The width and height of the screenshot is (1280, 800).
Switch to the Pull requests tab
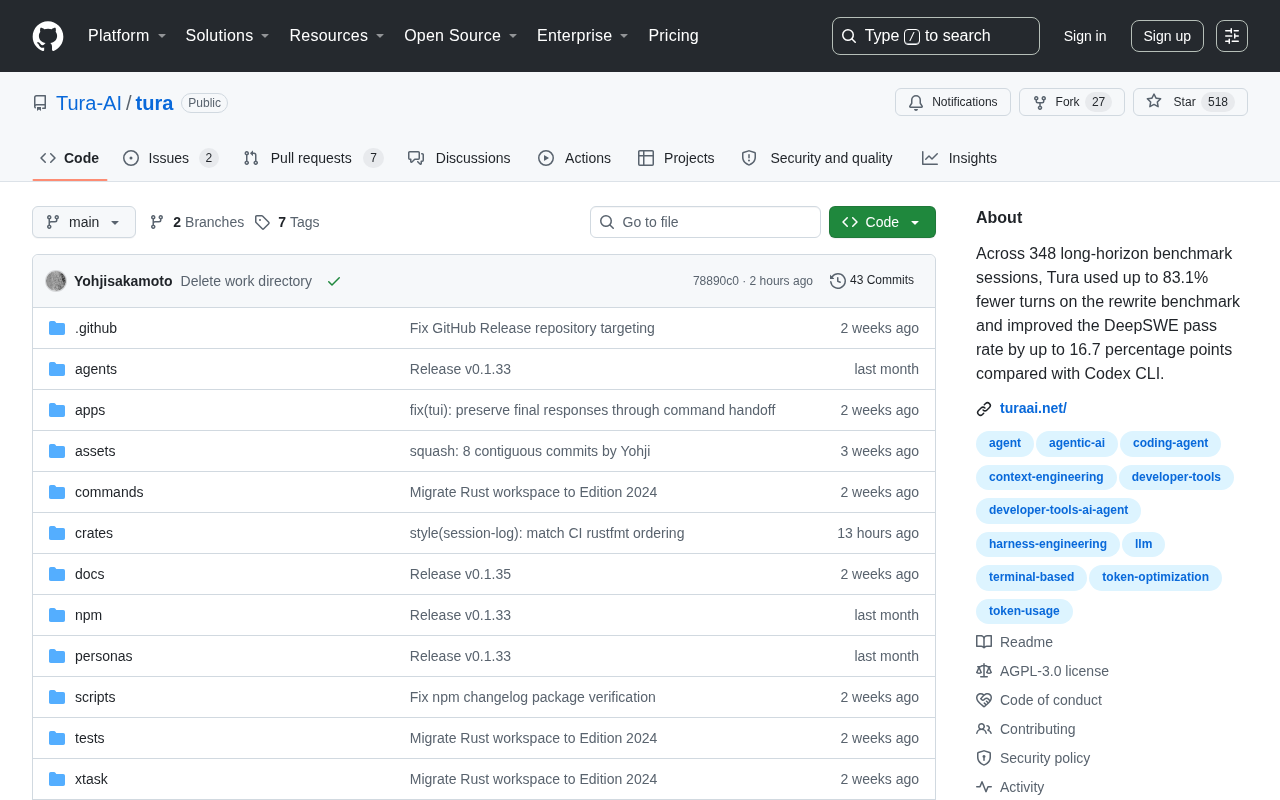tap(313, 158)
